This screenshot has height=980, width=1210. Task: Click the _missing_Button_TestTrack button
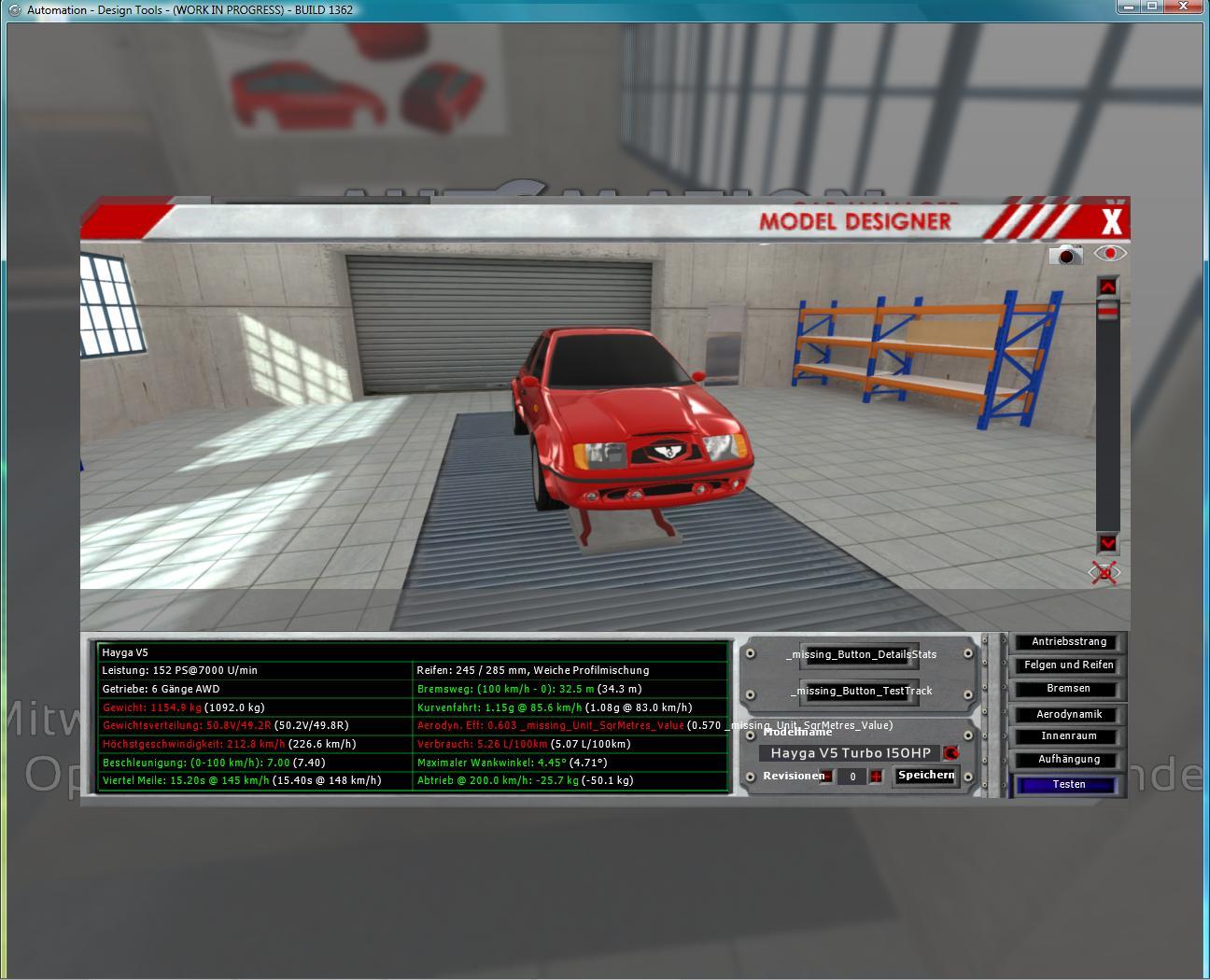(x=860, y=692)
